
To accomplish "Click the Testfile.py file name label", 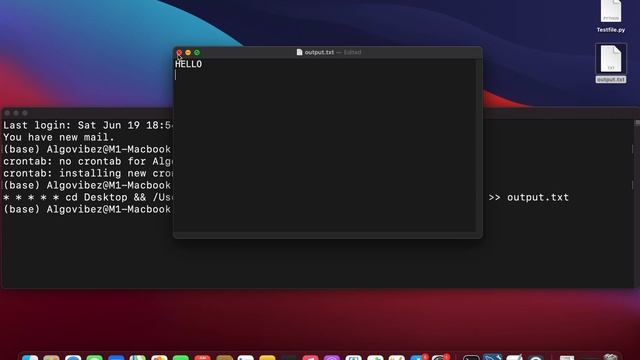I will pos(611,30).
